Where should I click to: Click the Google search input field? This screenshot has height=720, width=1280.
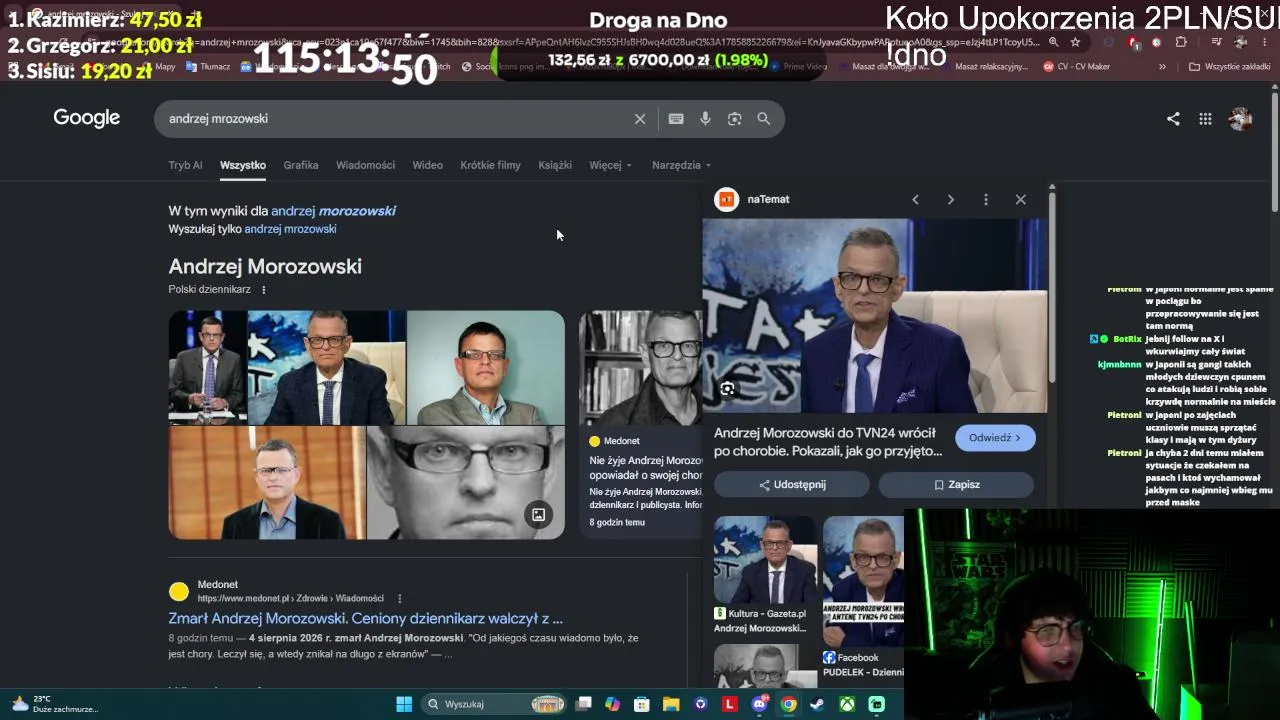pyautogui.click(x=398, y=119)
